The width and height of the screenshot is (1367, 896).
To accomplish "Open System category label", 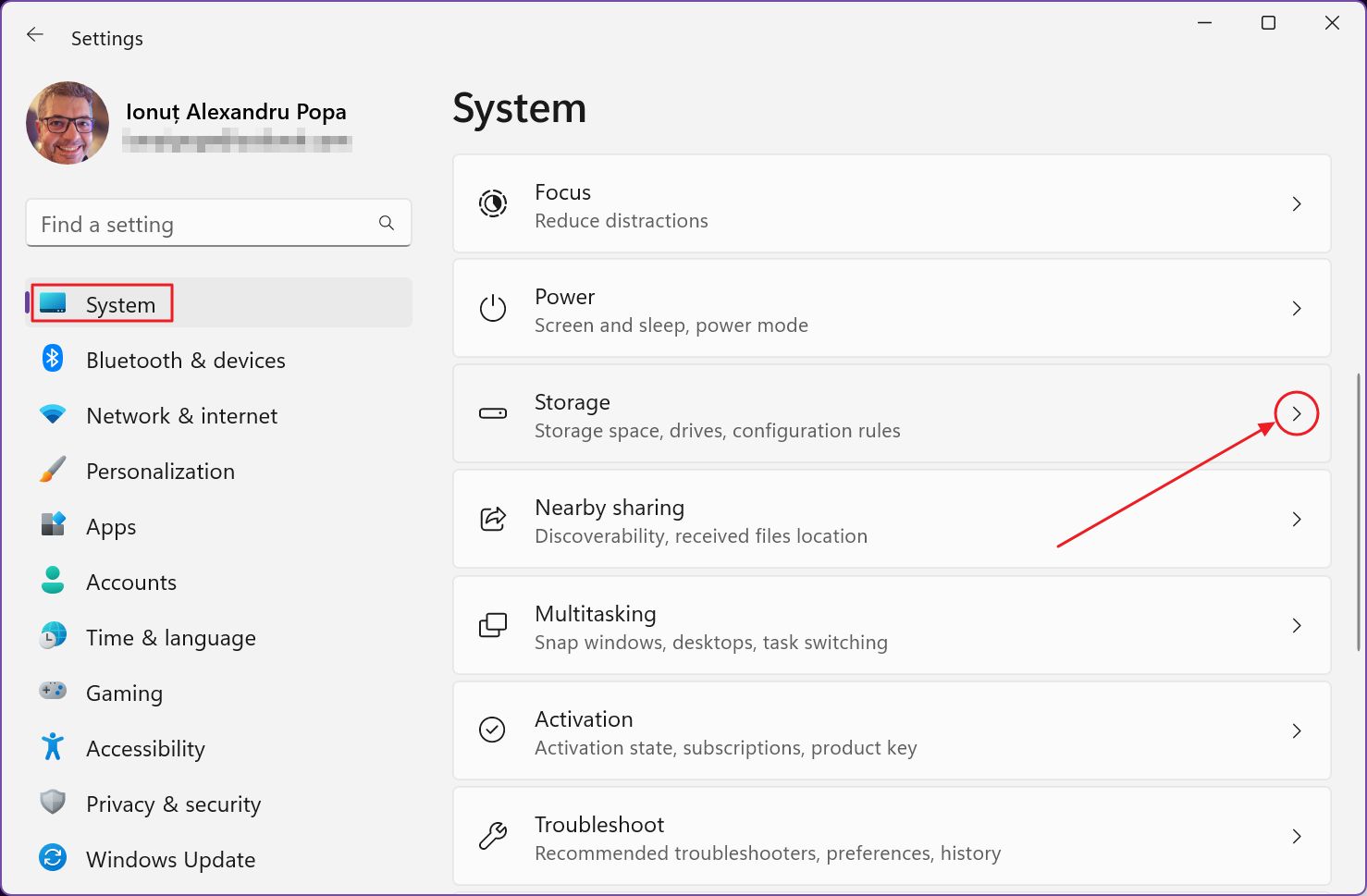I will (x=120, y=305).
